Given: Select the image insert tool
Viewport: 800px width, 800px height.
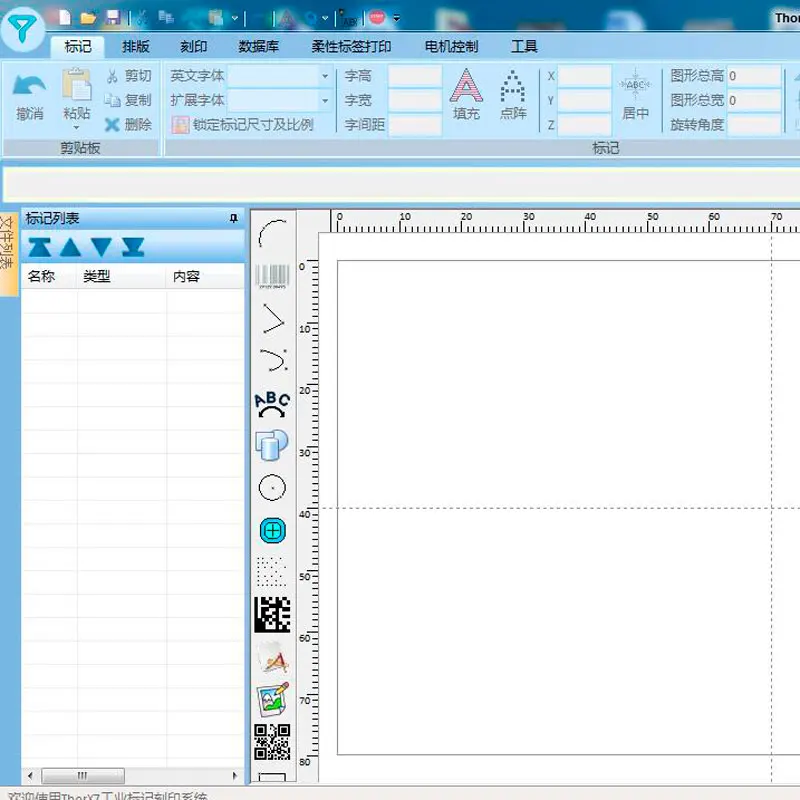Looking at the screenshot, I should [272, 699].
